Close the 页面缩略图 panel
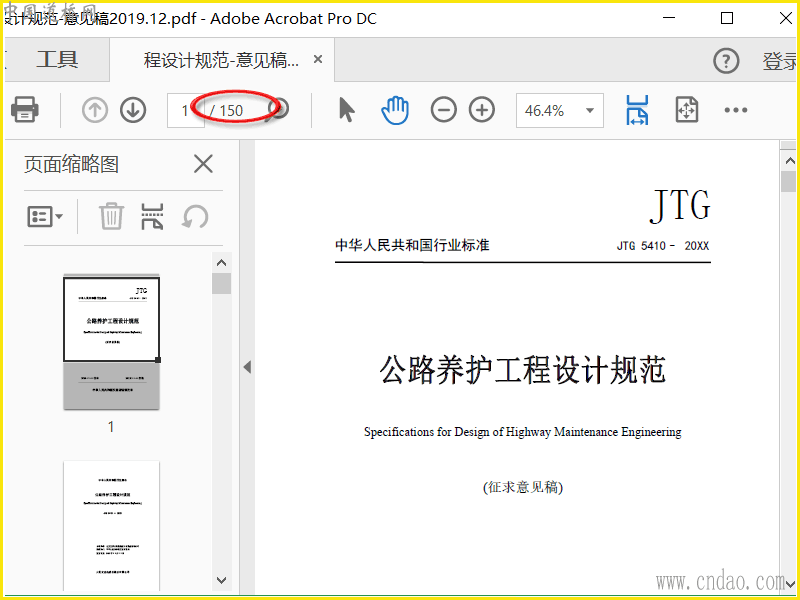 click(203, 164)
